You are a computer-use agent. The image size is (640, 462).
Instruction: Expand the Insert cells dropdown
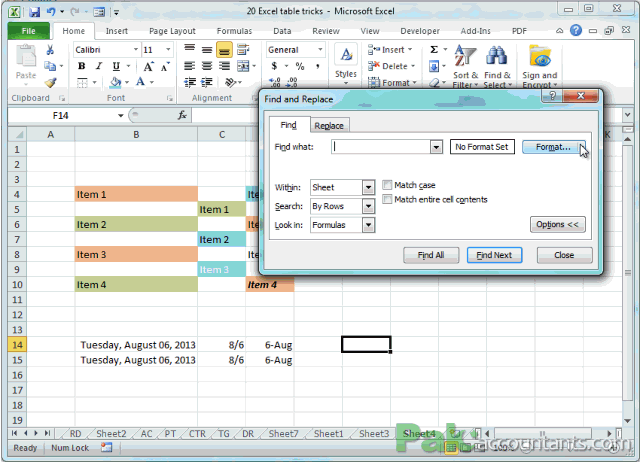410,50
